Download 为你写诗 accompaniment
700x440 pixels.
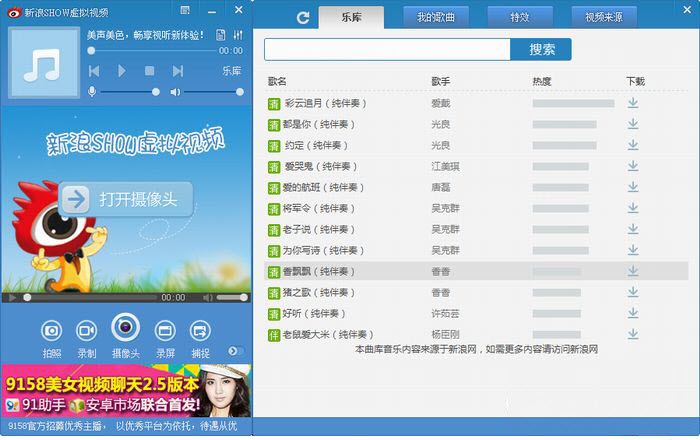pyautogui.click(x=633, y=250)
